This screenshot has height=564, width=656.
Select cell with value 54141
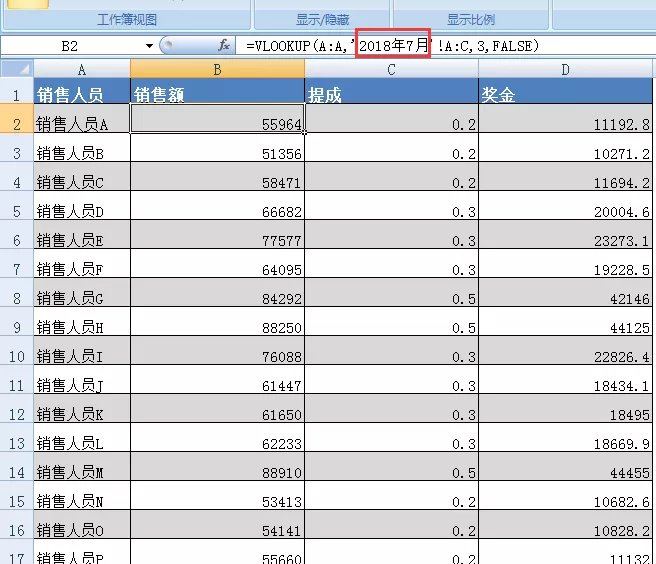pos(218,525)
